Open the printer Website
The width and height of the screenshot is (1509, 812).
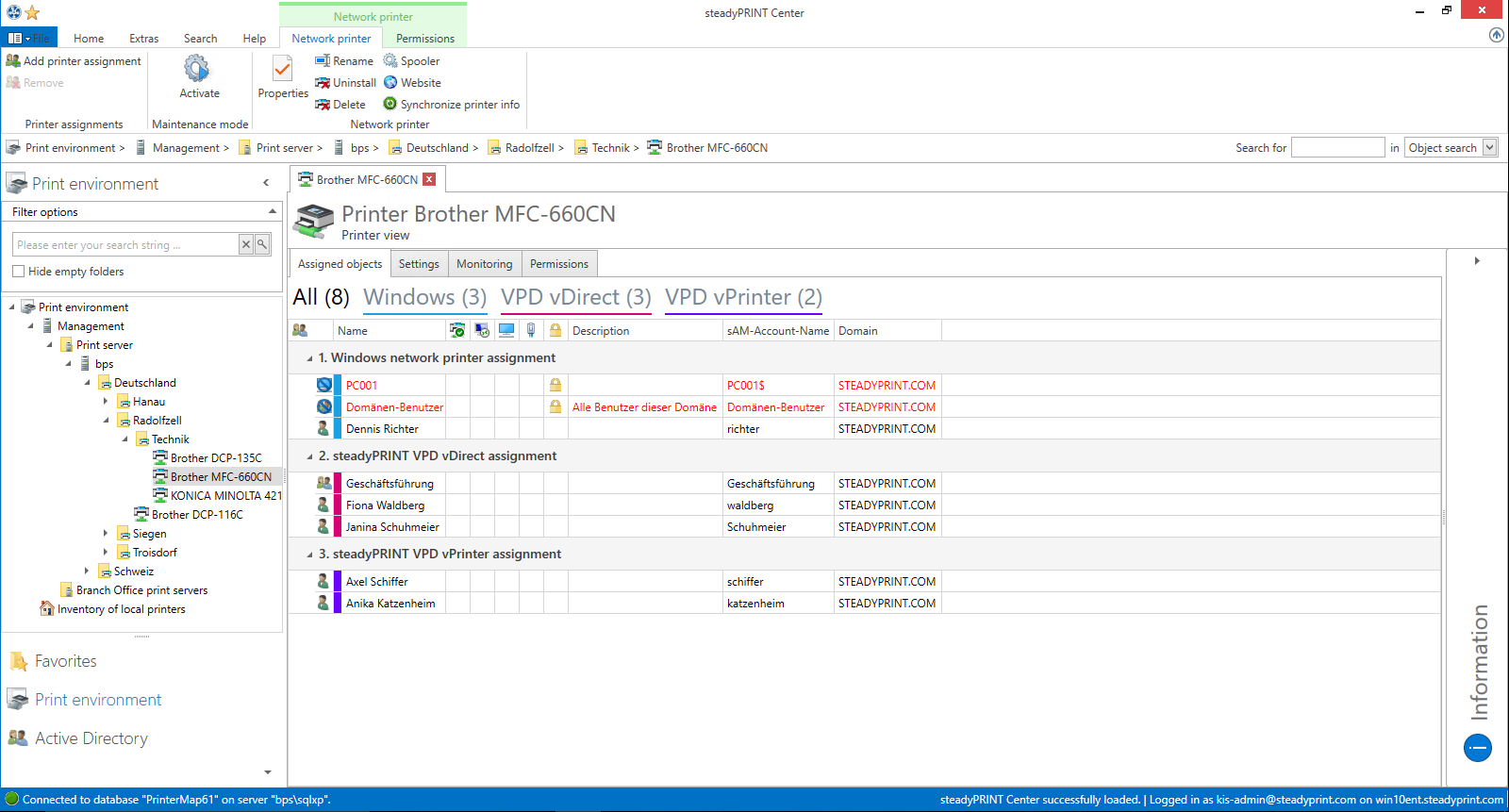coord(412,82)
